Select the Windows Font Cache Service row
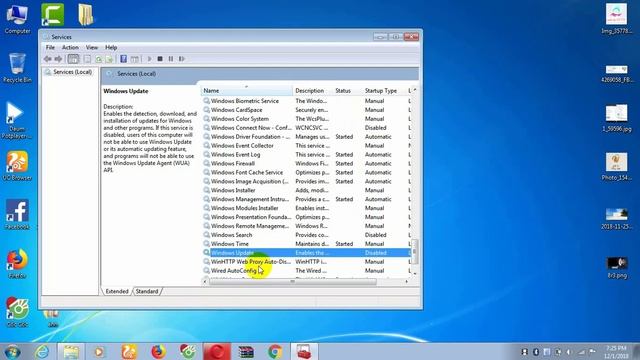640x360 pixels. (306, 173)
